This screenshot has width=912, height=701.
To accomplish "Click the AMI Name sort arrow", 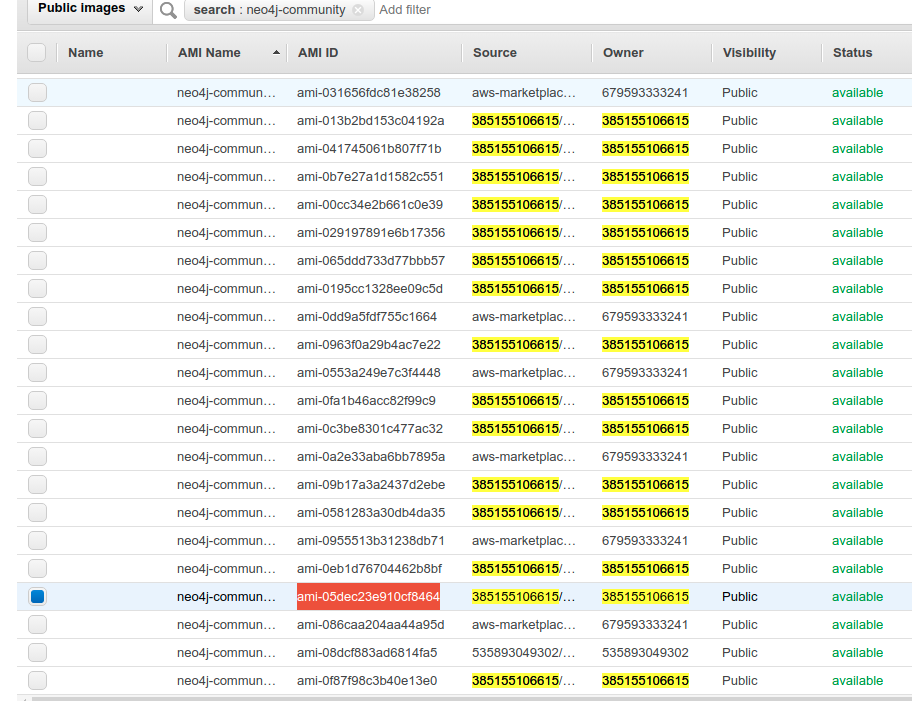I will 276,53.
